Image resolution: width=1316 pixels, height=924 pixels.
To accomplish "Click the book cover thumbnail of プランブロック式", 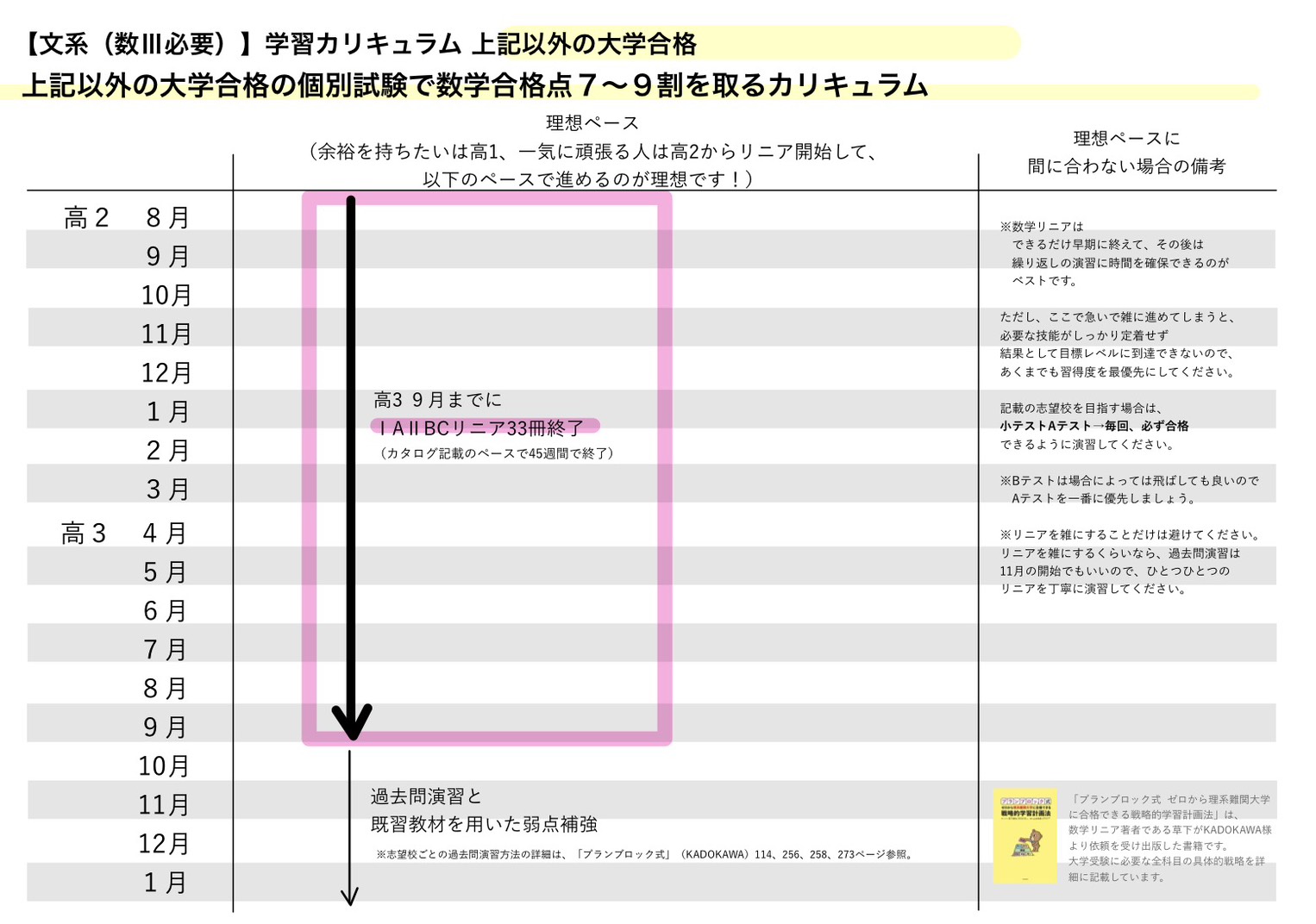I will click(1025, 836).
